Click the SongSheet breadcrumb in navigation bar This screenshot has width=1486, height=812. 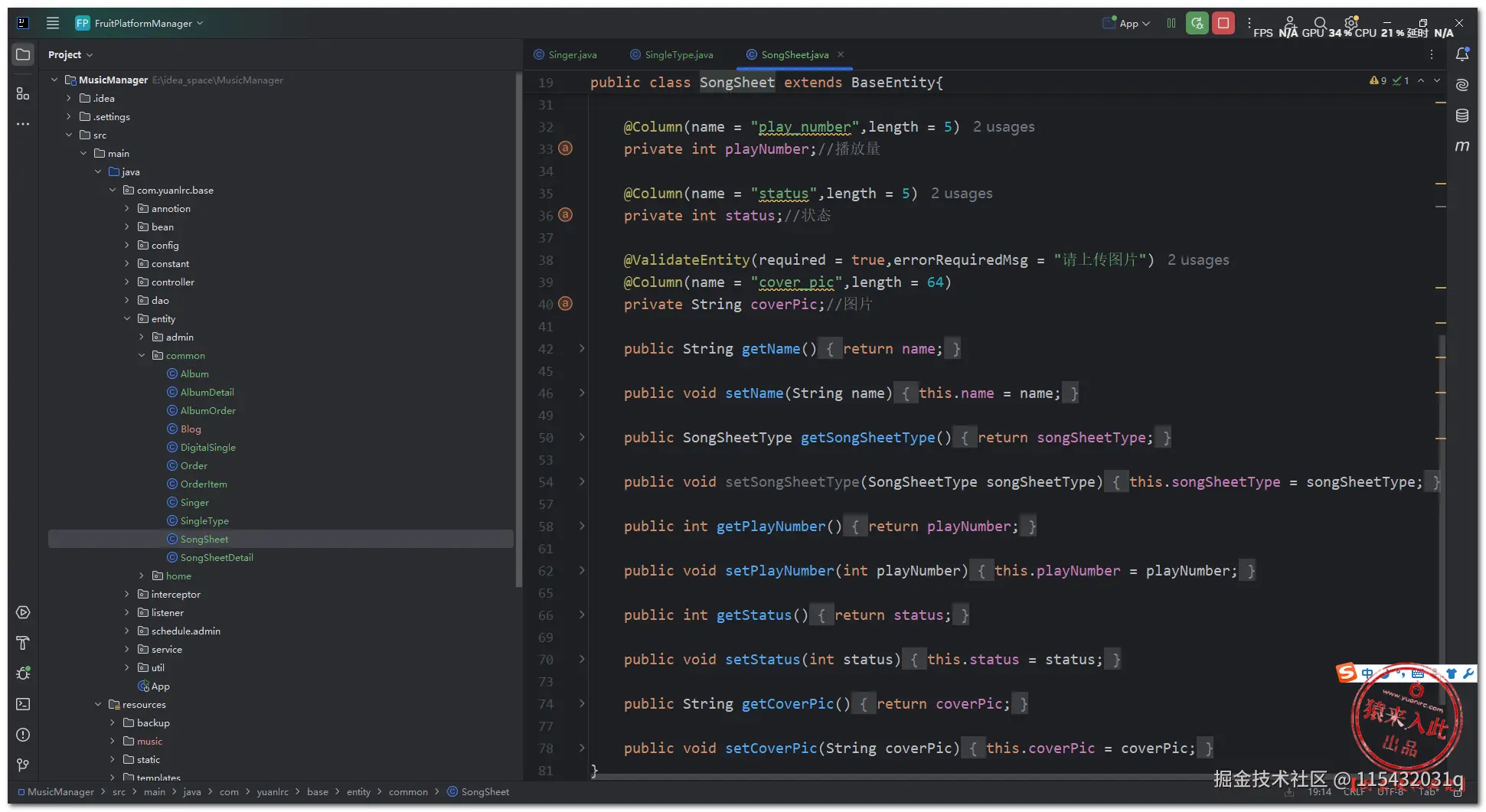[478, 791]
